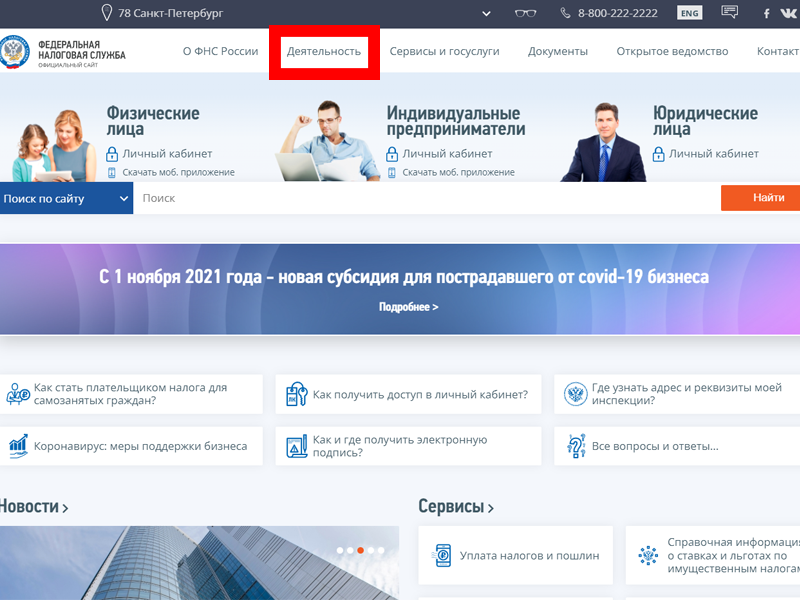Viewport: 800px width, 600px height.
Task: Open the 'Деятельность' menu item
Action: click(x=324, y=52)
